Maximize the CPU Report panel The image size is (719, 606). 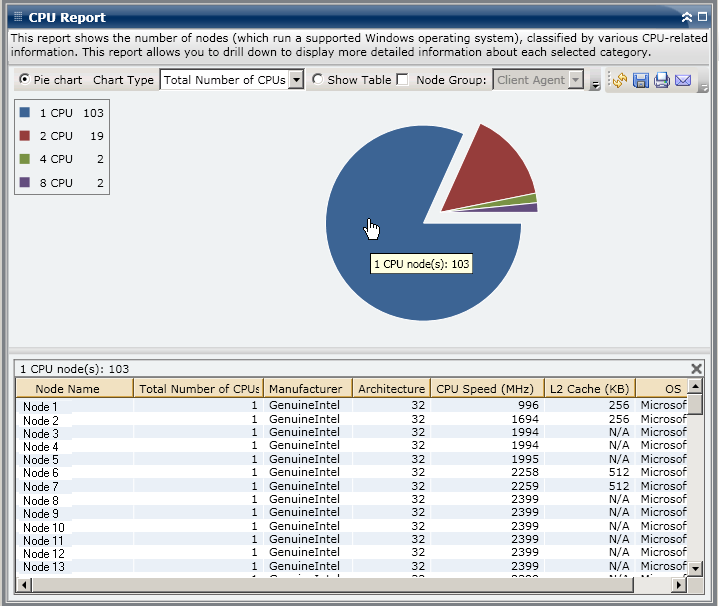pos(702,17)
